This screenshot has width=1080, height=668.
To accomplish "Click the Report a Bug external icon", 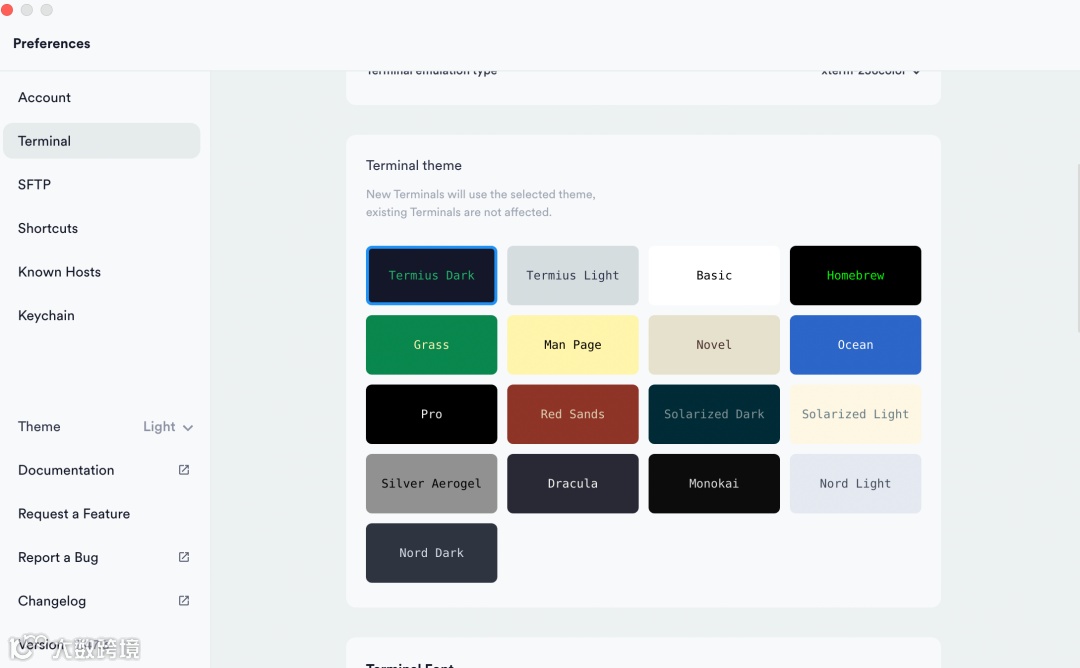I will (184, 556).
